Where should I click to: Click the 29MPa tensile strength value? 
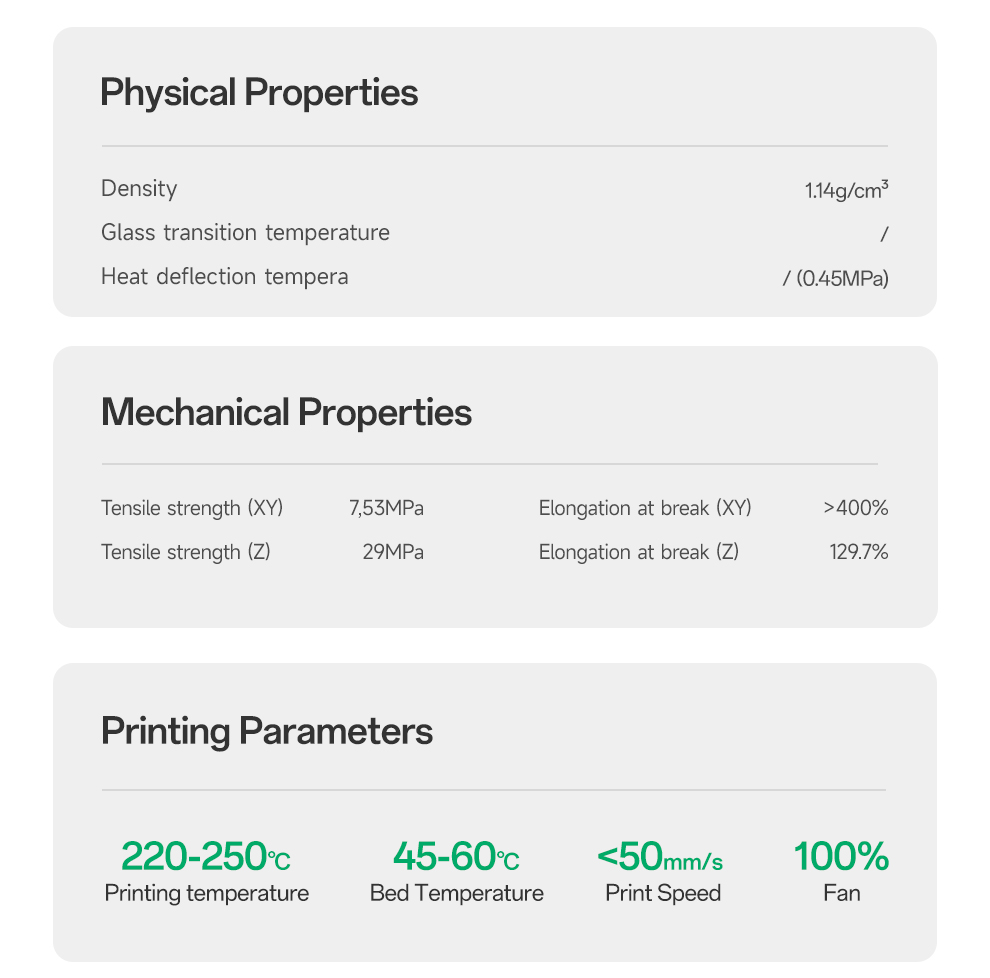pos(393,552)
